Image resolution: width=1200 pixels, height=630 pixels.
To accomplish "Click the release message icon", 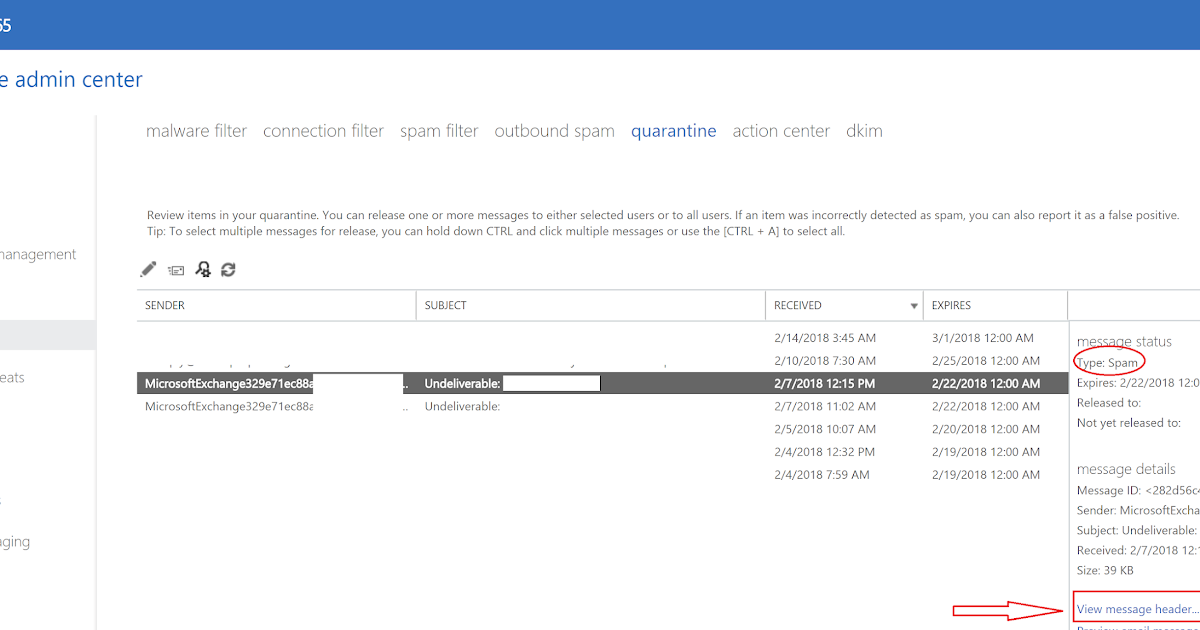I will tap(175, 269).
